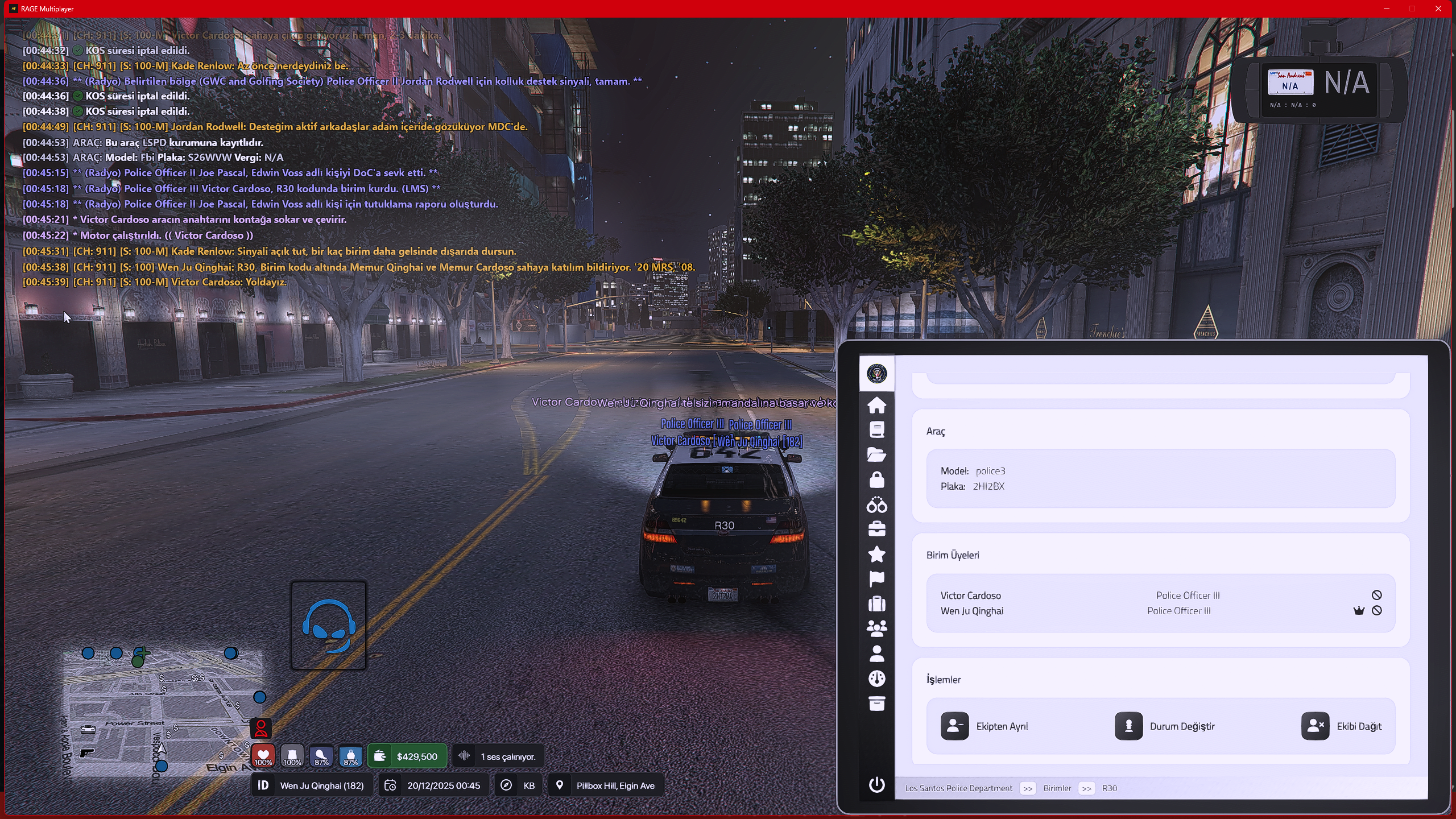Image resolution: width=1456 pixels, height=819 pixels.
Task: Click the crown icon beside Wen Ju Qinghai
Action: pos(1359,610)
